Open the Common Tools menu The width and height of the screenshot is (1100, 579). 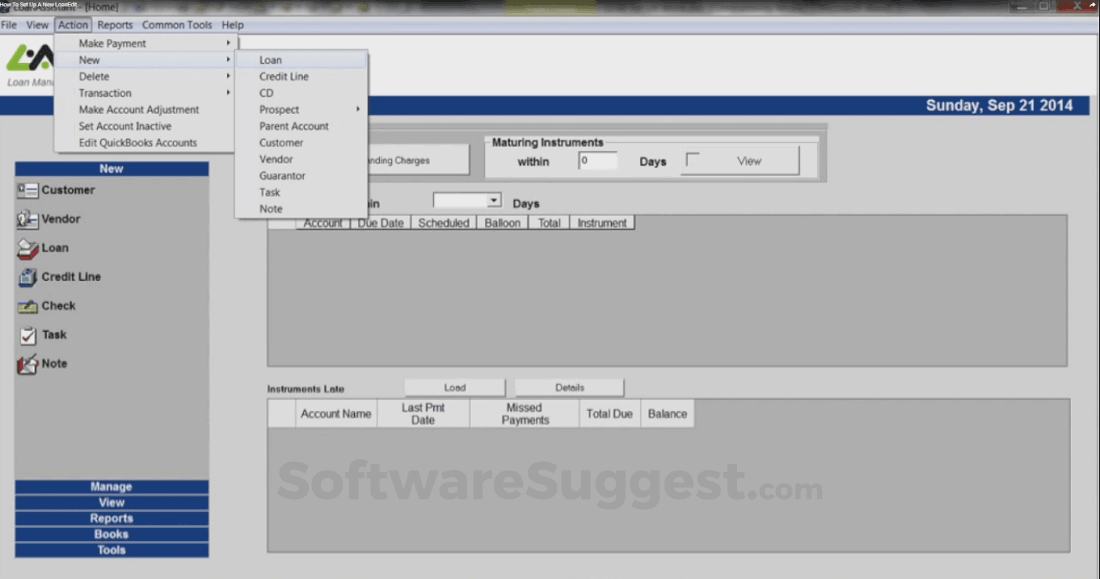(177, 25)
